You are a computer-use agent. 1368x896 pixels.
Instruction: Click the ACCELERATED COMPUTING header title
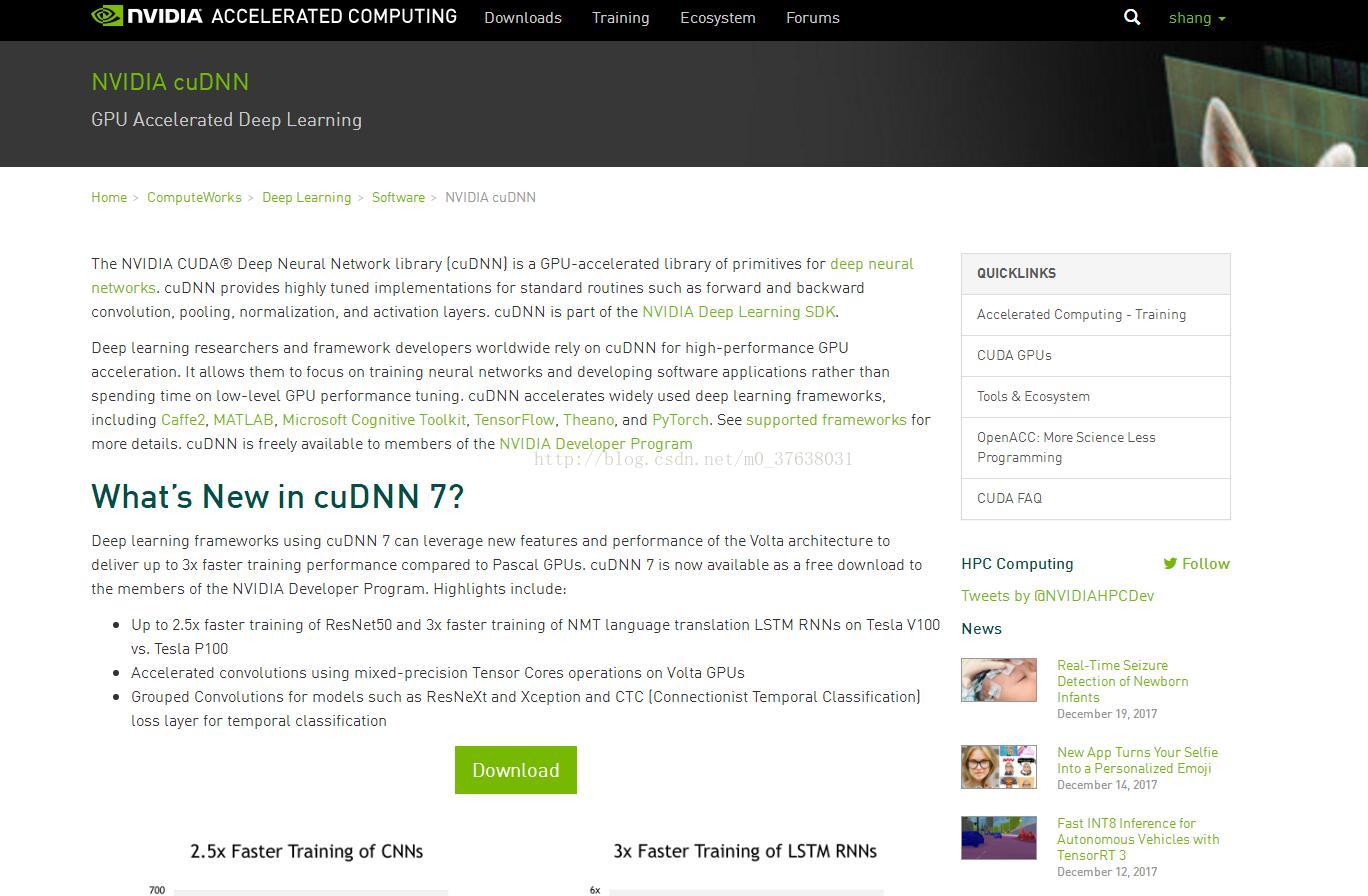click(334, 17)
